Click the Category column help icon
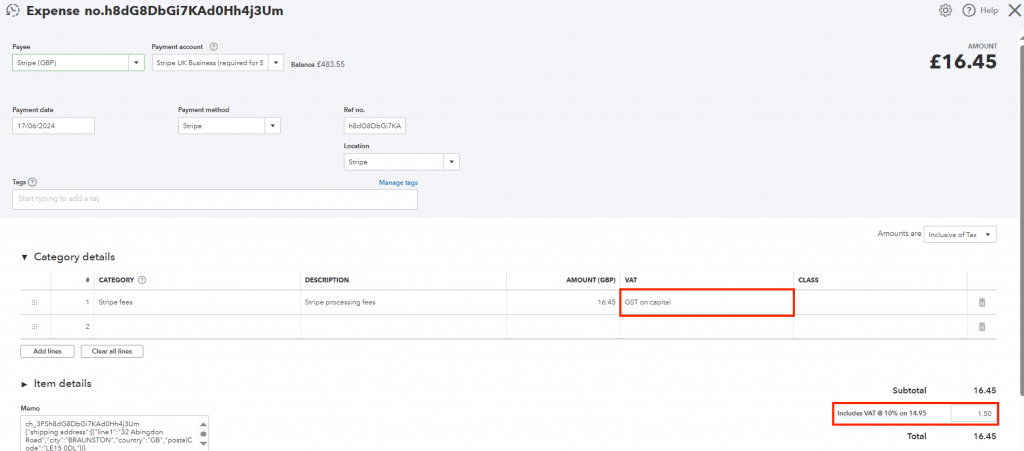 pos(142,280)
